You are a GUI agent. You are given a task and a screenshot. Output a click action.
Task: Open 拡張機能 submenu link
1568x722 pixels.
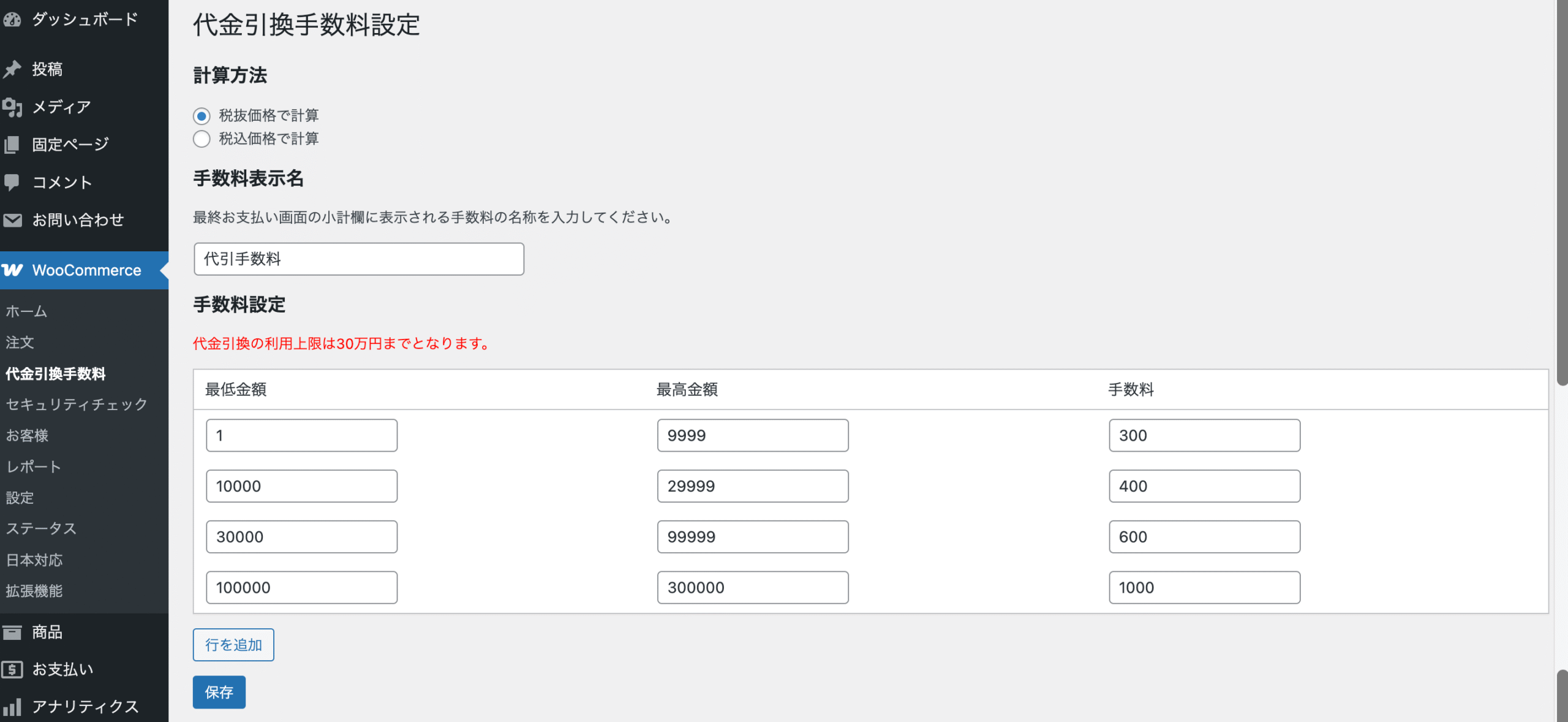[34, 591]
